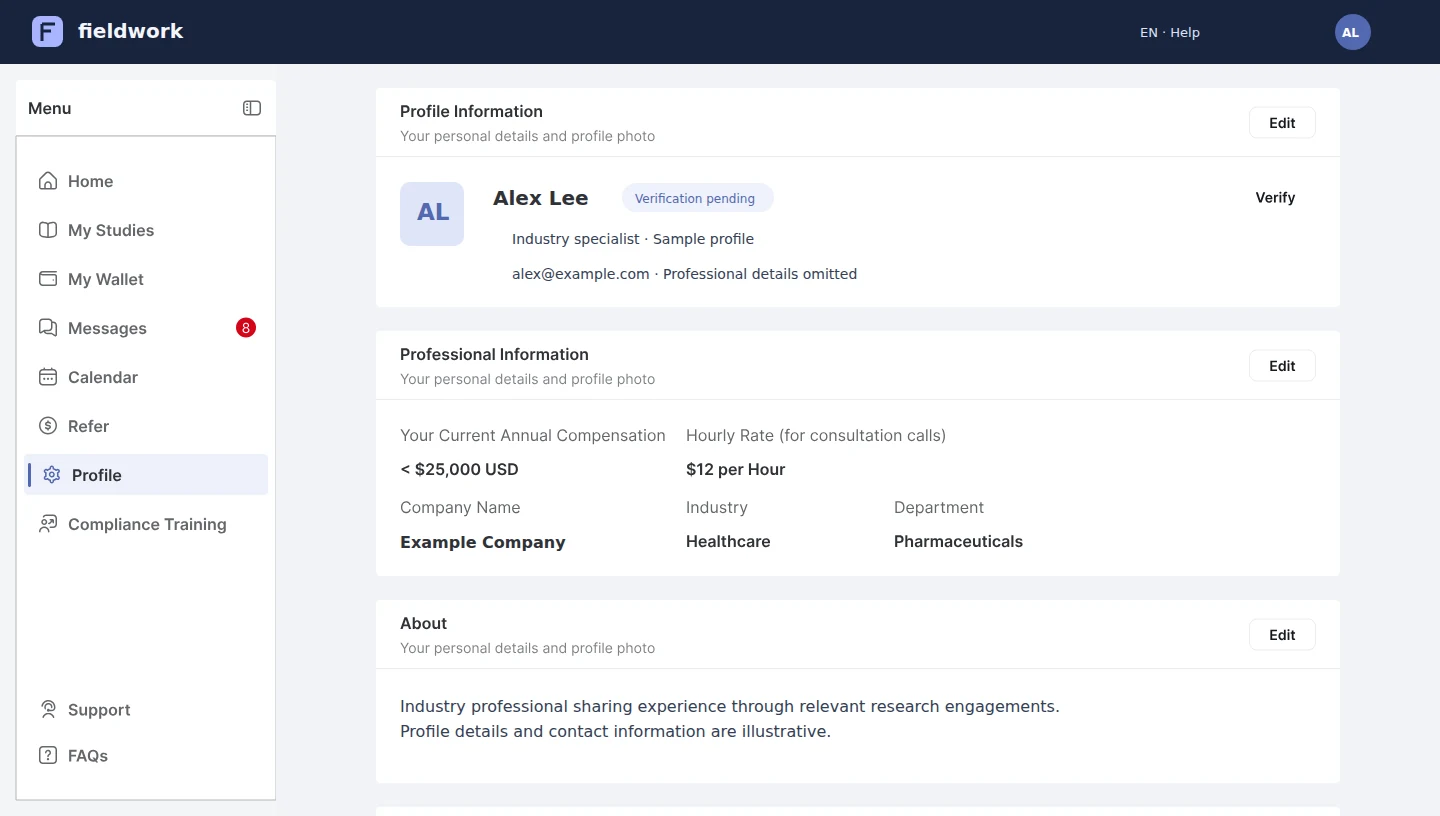Image resolution: width=1440 pixels, height=816 pixels.
Task: Click the My Studies book icon
Action: click(47, 230)
